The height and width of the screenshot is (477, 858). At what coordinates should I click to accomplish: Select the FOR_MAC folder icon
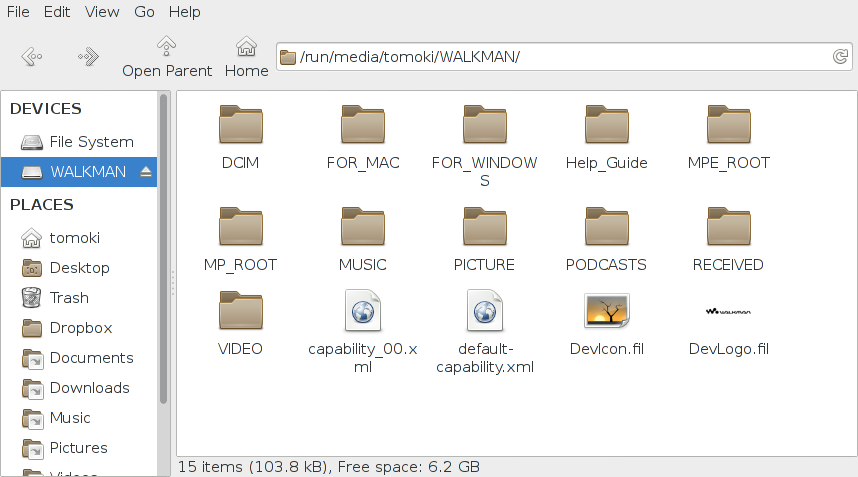[363, 124]
